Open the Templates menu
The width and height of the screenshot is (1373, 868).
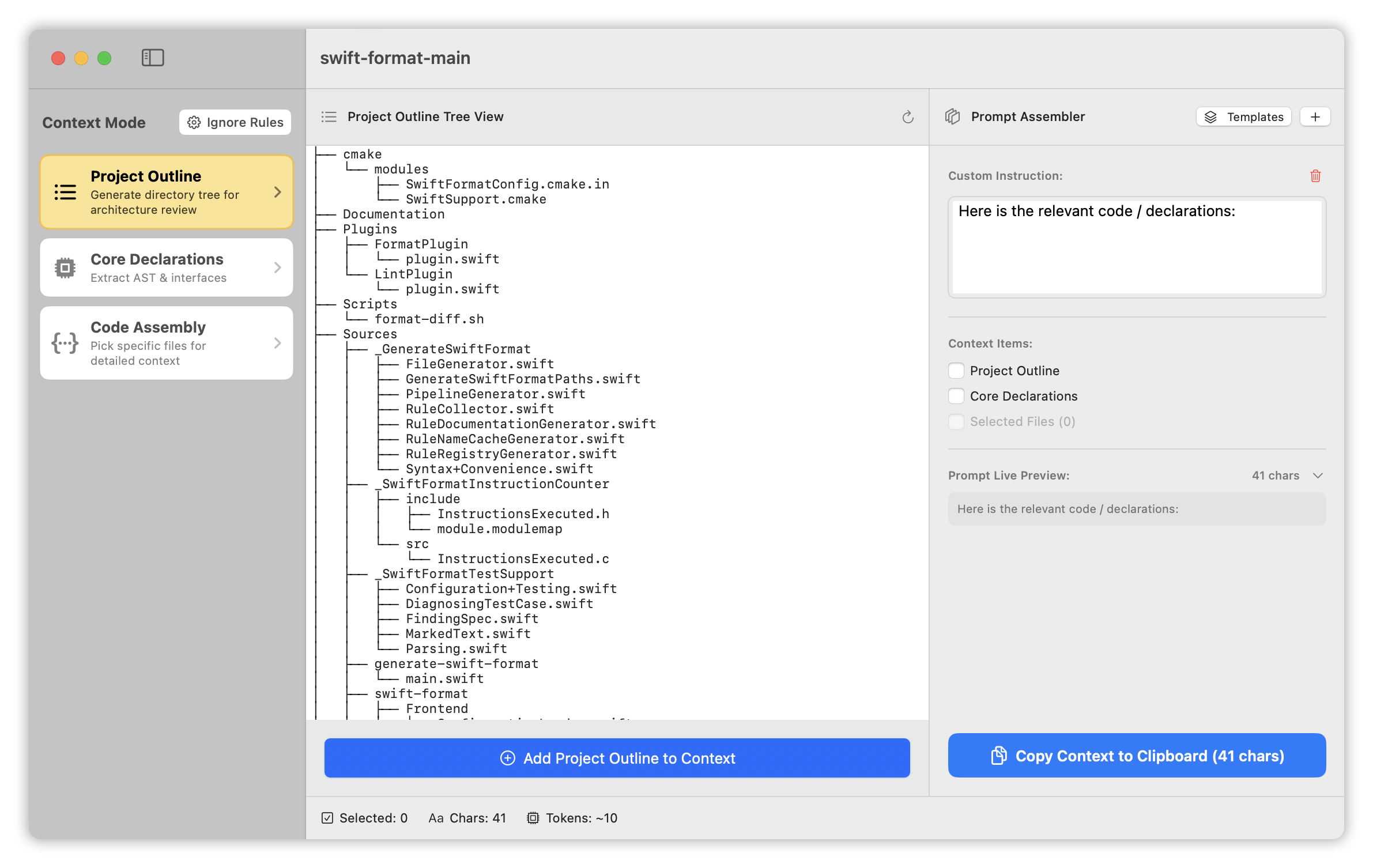pos(1244,117)
